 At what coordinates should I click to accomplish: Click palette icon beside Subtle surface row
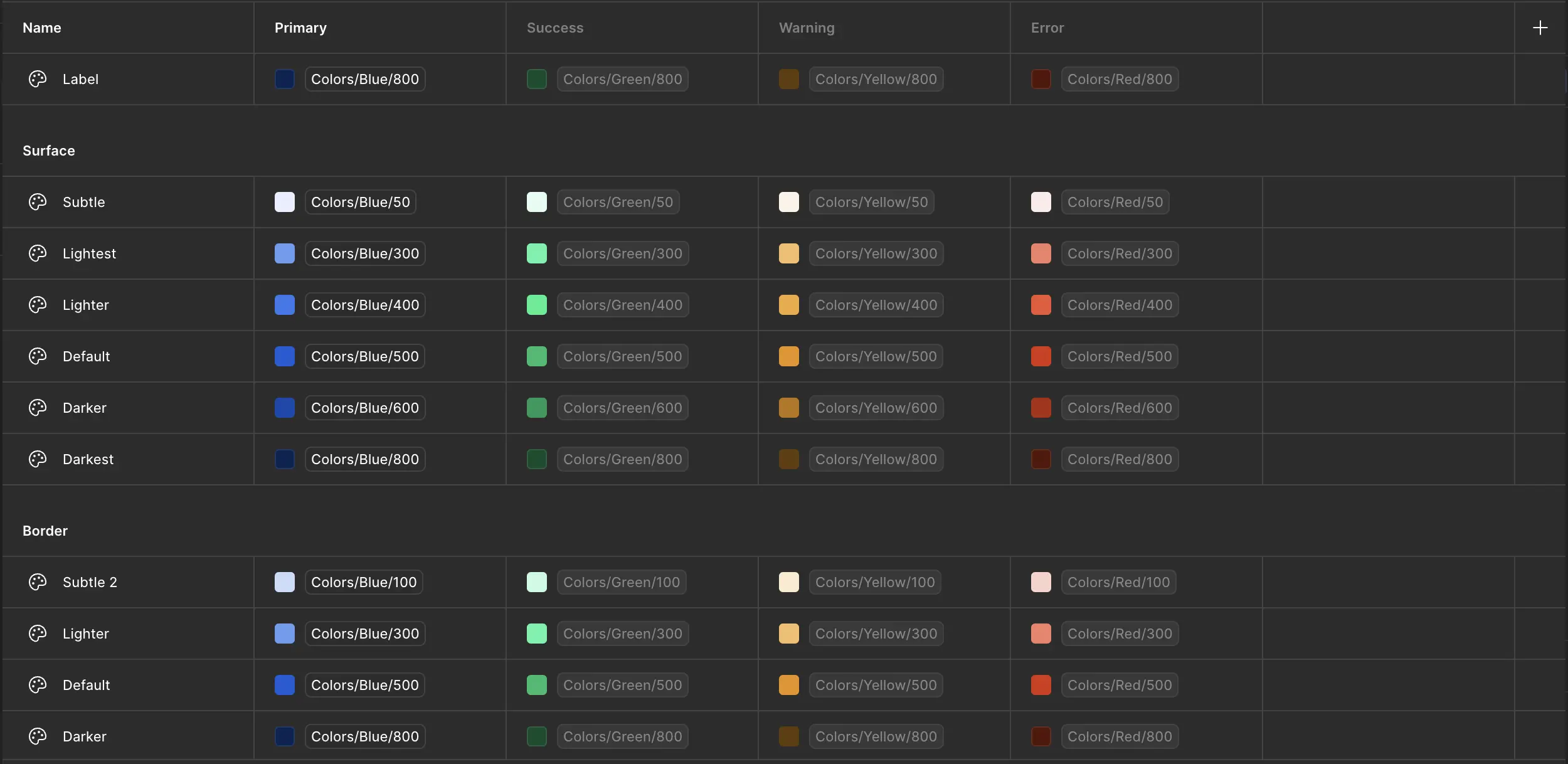point(38,202)
